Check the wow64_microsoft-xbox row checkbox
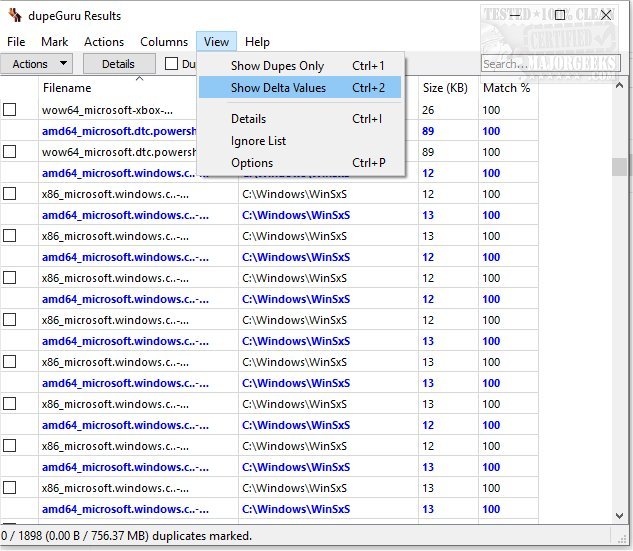This screenshot has width=633, height=551. coord(9,110)
